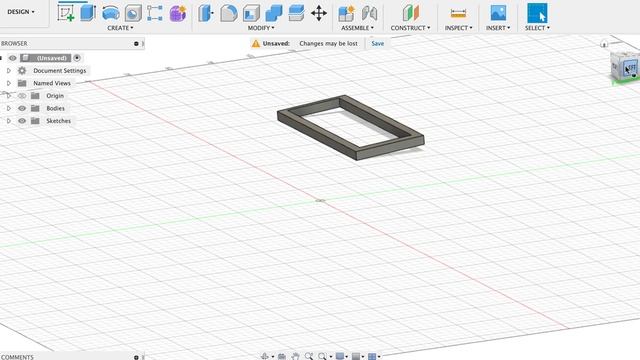Pick the Combine tool icon
The width and height of the screenshot is (640, 360).
(274, 13)
